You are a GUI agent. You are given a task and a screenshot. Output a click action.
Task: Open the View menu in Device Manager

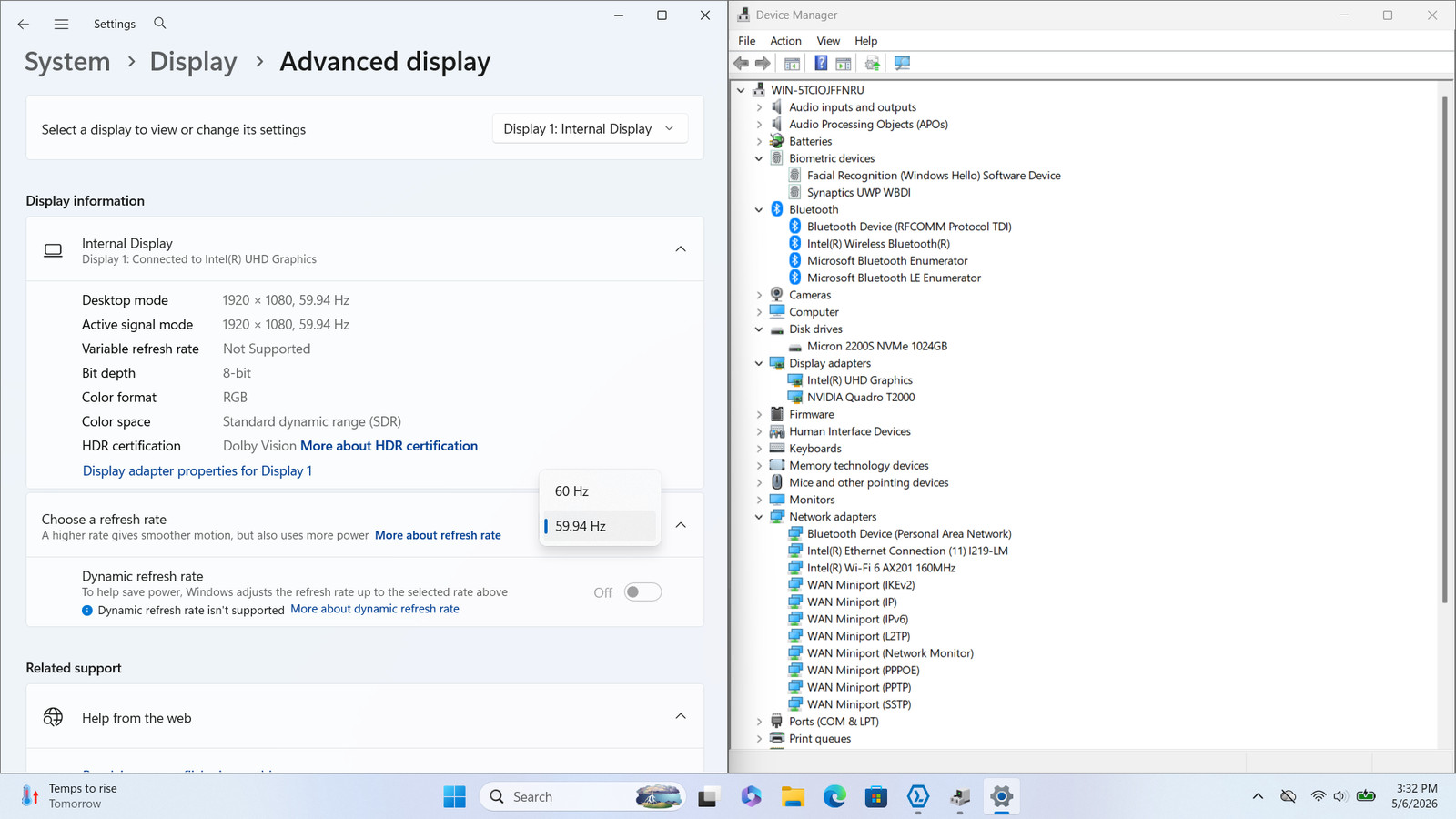[828, 41]
